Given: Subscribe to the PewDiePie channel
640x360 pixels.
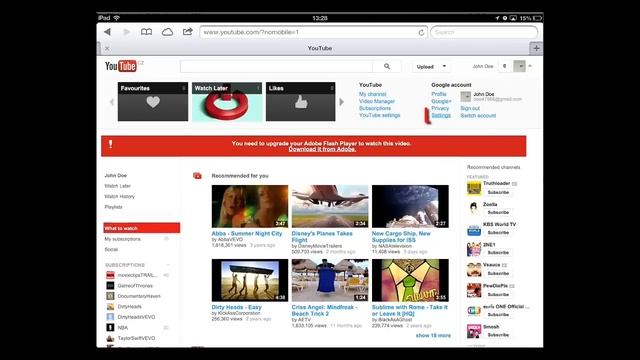Looking at the screenshot, I should tap(498, 294).
